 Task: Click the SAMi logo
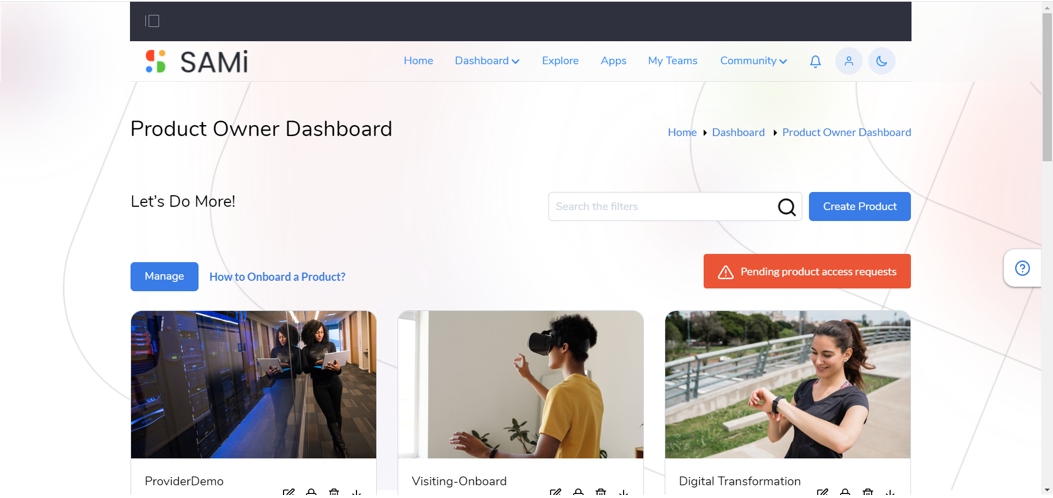[197, 61]
